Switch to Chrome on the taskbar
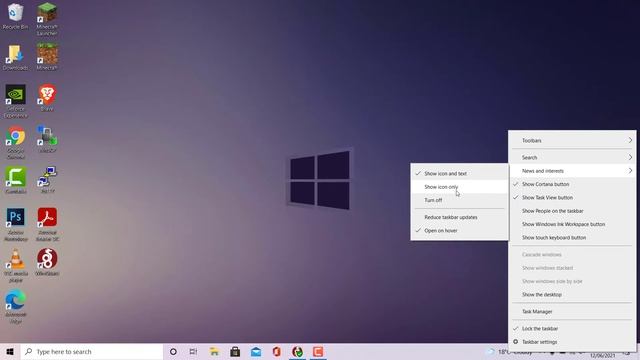640x360 pixels. coord(298,351)
